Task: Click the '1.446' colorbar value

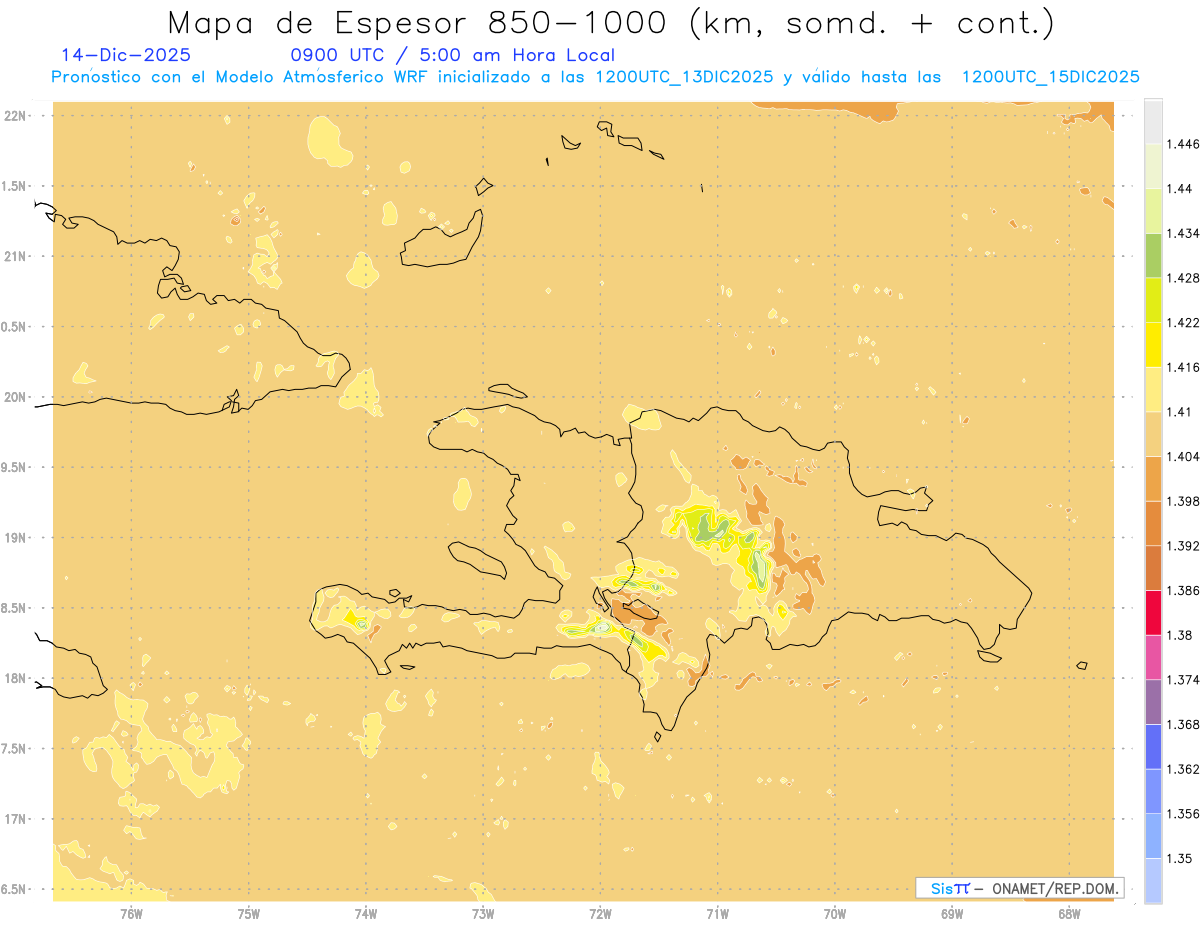Action: click(x=1182, y=144)
